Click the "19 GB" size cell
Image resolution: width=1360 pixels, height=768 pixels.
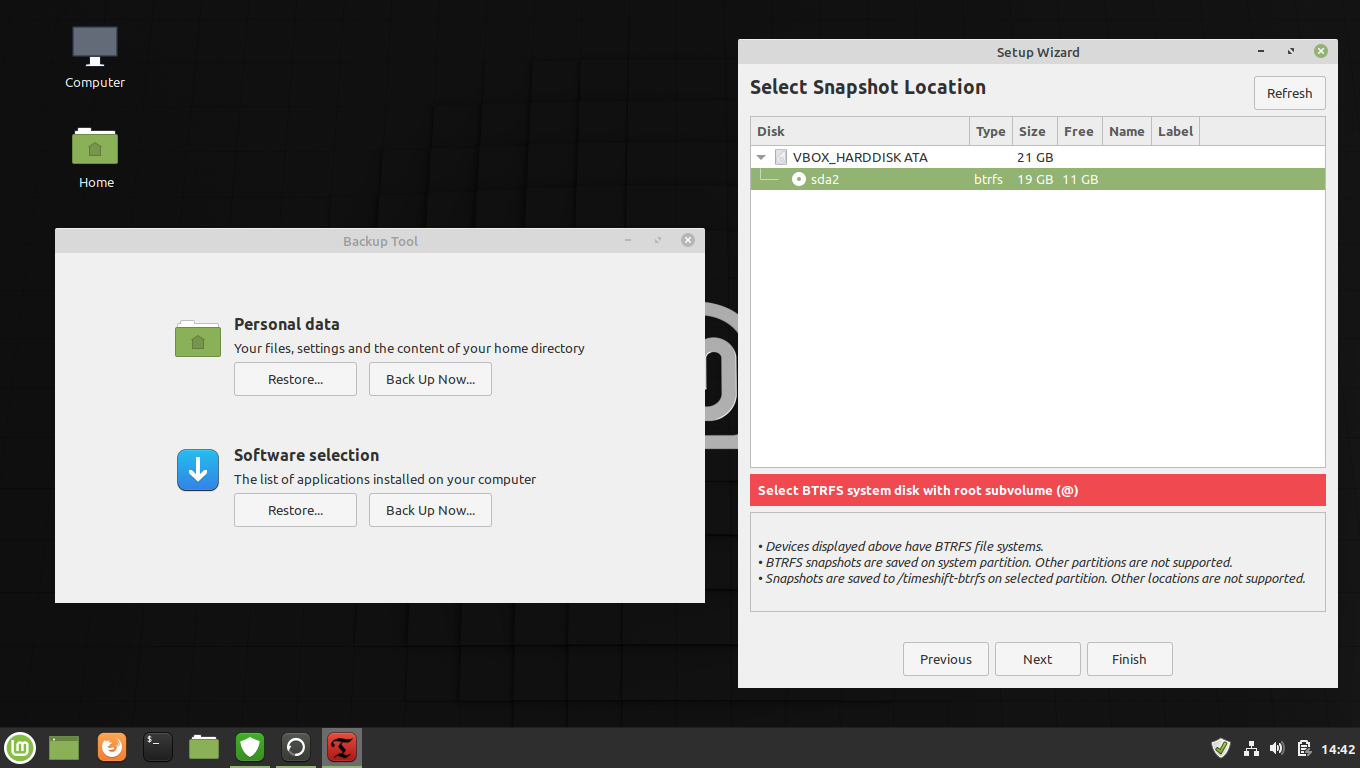[1035, 179]
